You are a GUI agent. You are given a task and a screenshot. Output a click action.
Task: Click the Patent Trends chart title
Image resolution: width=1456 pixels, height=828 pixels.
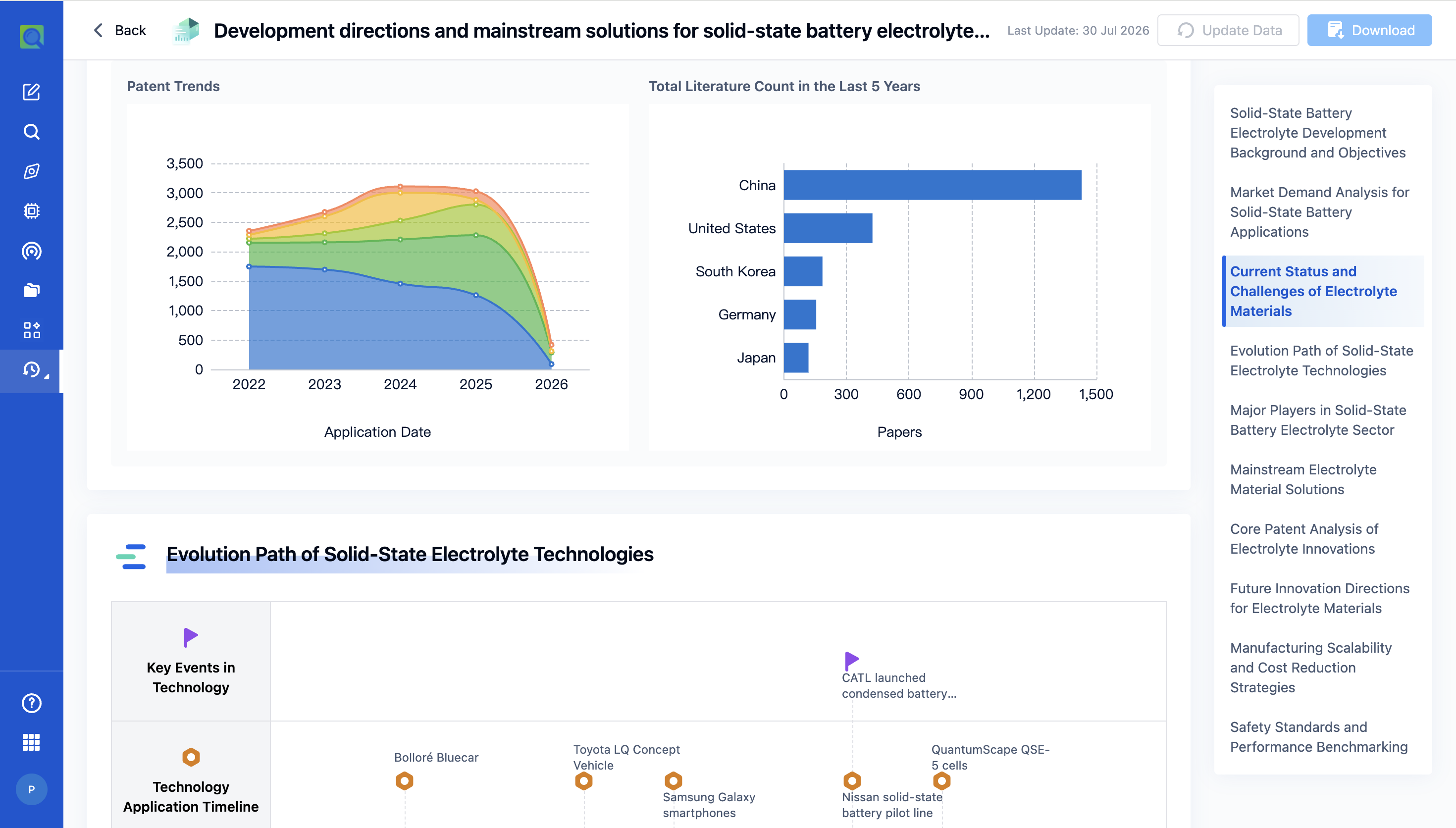pos(173,86)
